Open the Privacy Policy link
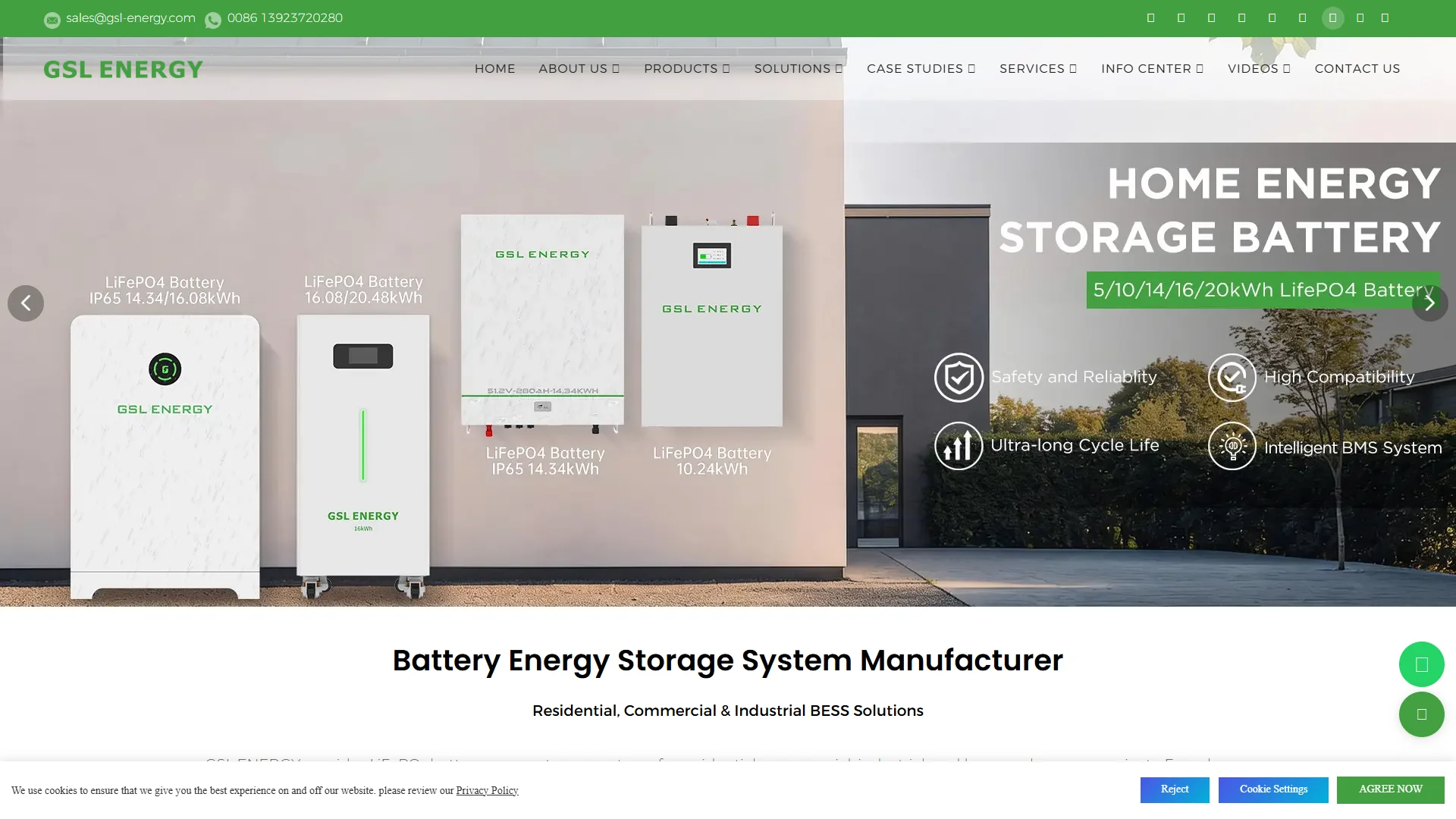1456x819 pixels. 487,790
